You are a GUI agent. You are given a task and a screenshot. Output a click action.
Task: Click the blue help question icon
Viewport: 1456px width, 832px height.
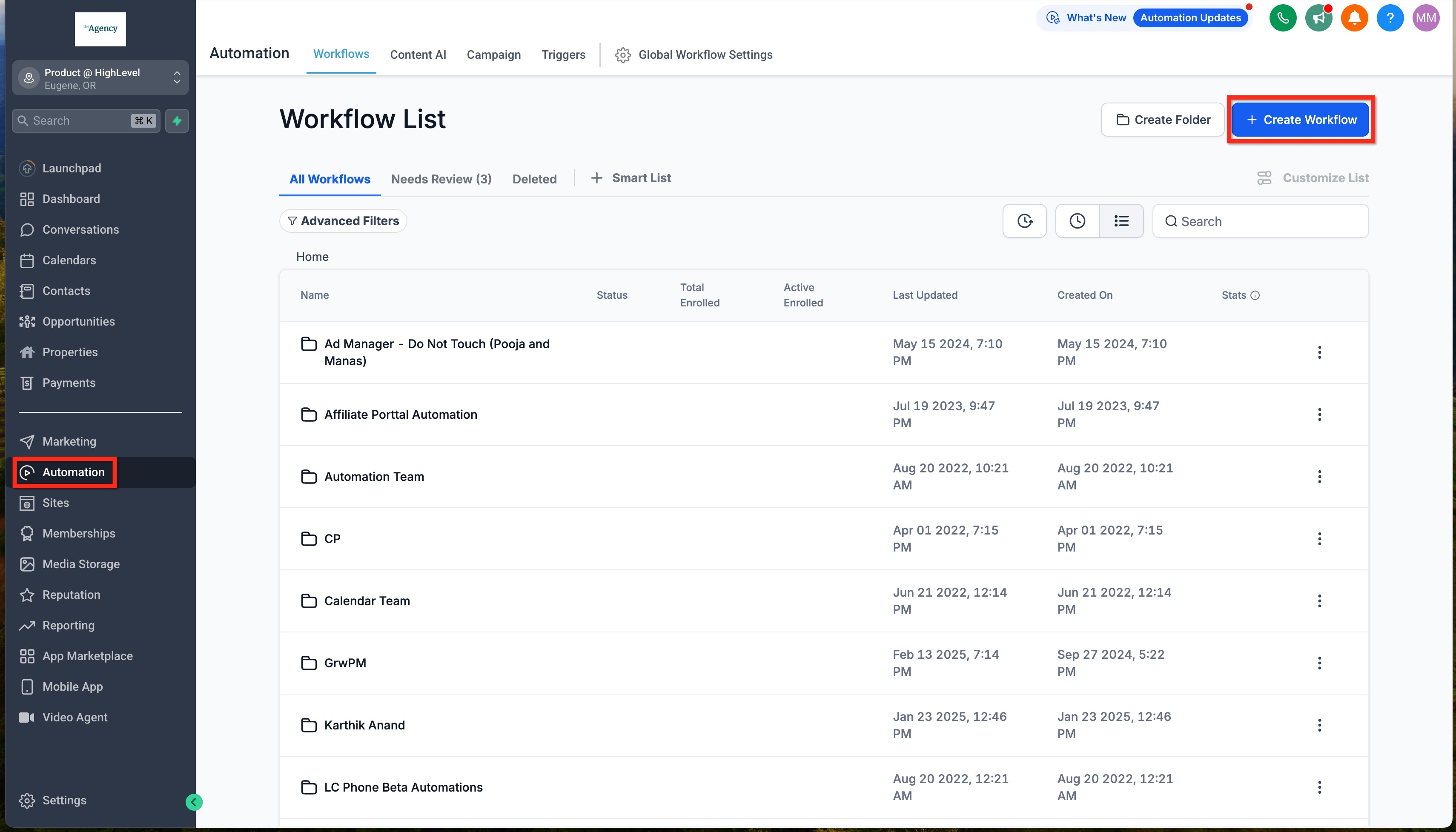point(1390,18)
